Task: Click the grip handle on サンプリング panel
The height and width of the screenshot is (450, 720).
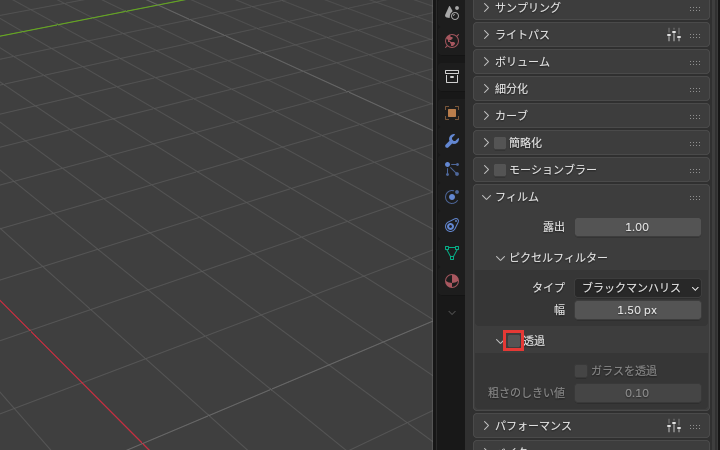Action: coord(695,8)
